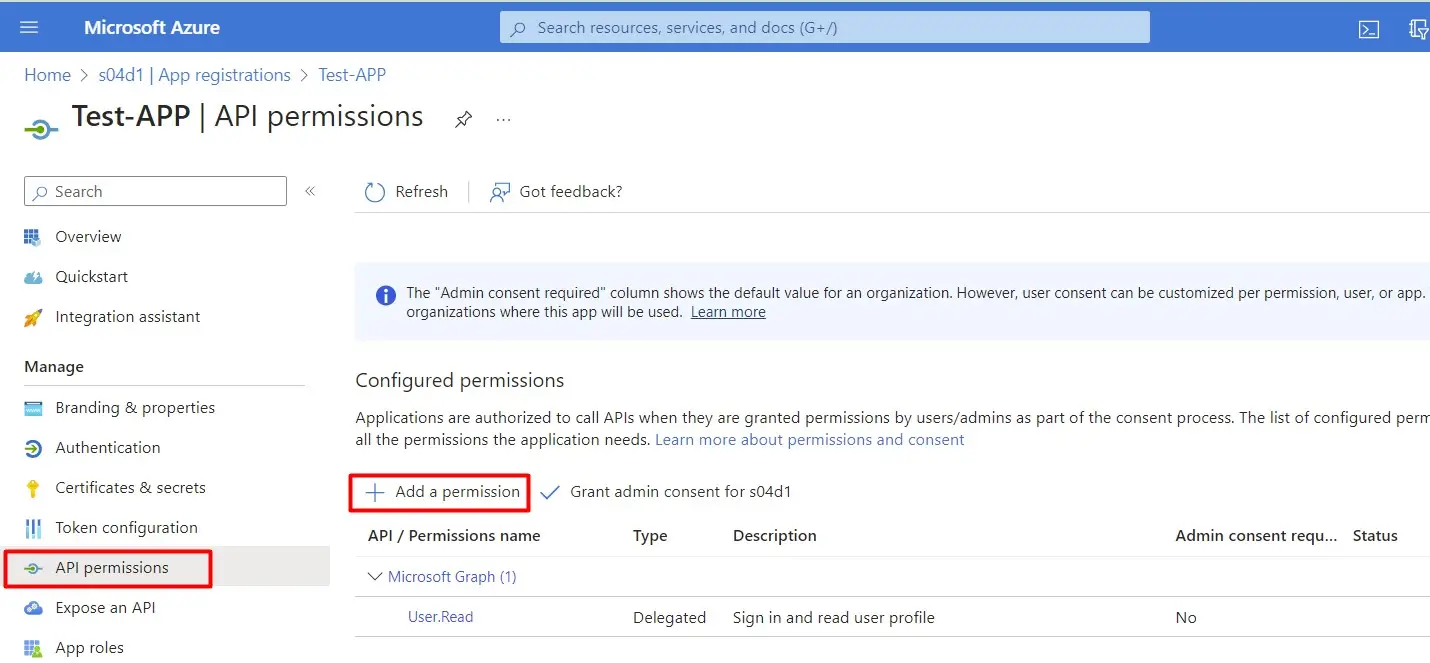
Task: Click the resources search bar
Action: 824,26
